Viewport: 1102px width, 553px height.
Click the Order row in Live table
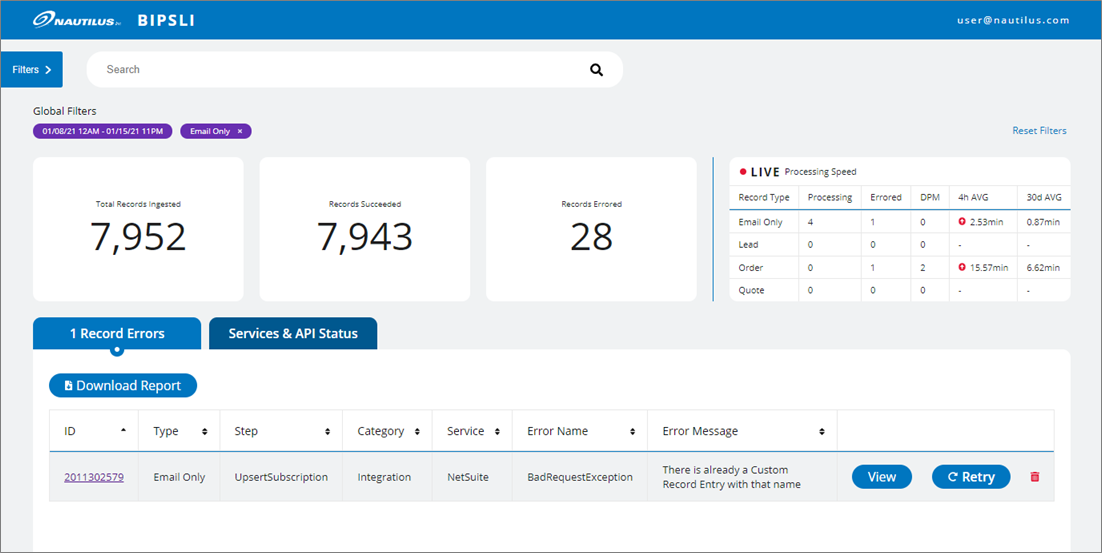(x=900, y=268)
